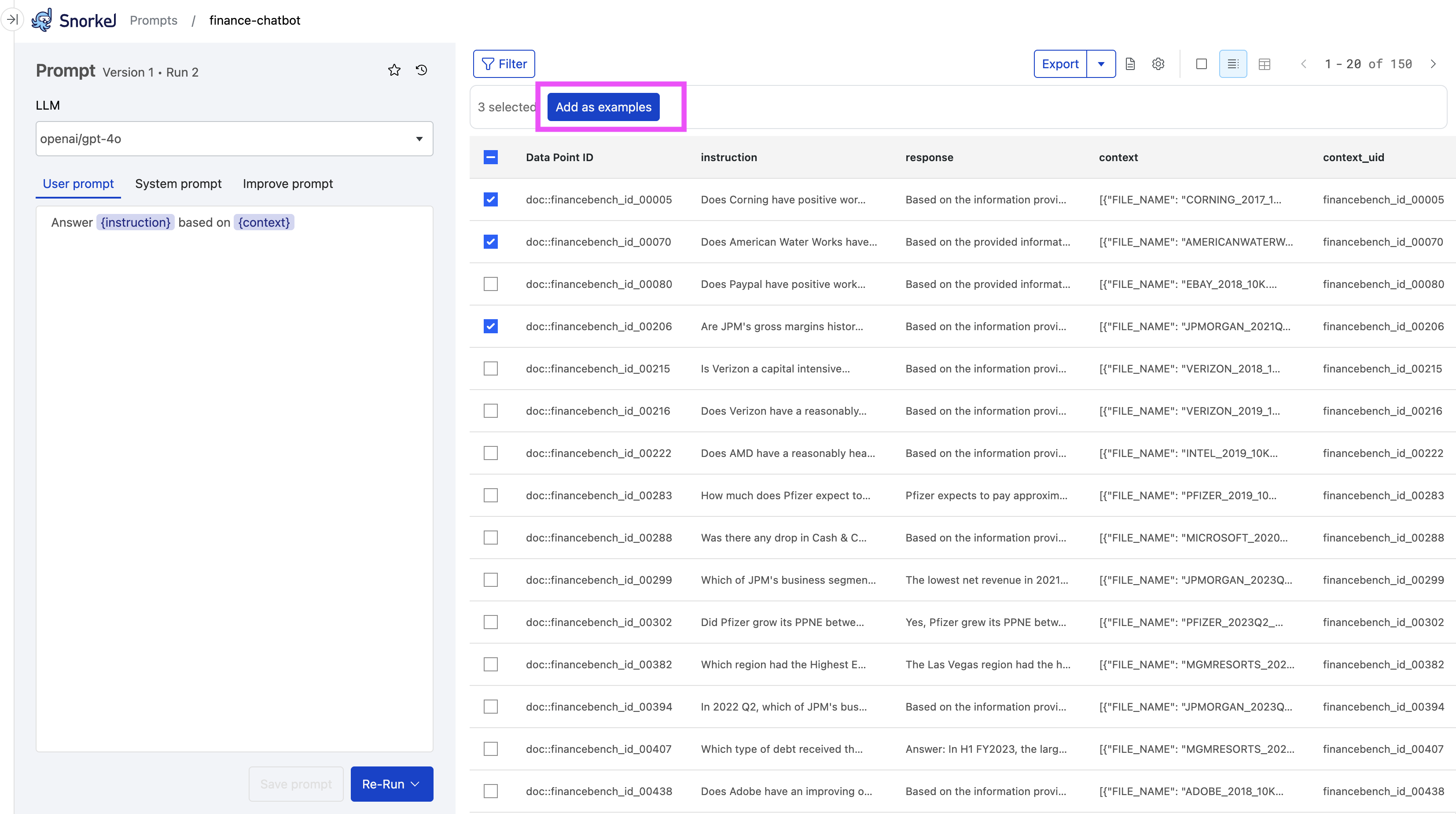Open the LLM openai/gpt-4o dropdown
This screenshot has width=1456, height=814.
234,139
